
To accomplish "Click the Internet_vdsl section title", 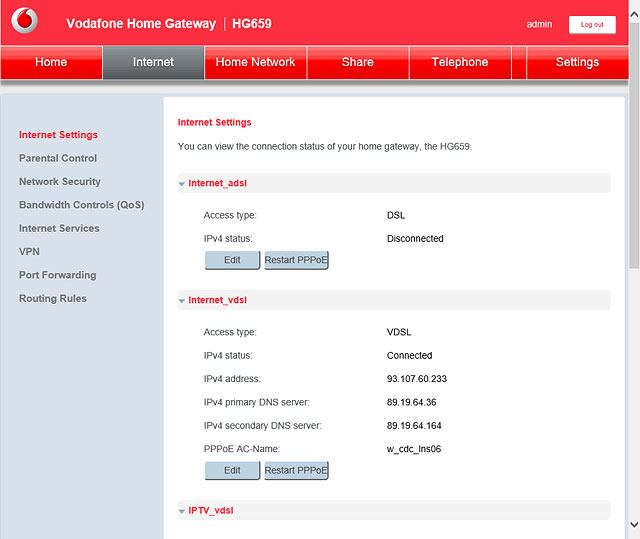I will pos(218,300).
